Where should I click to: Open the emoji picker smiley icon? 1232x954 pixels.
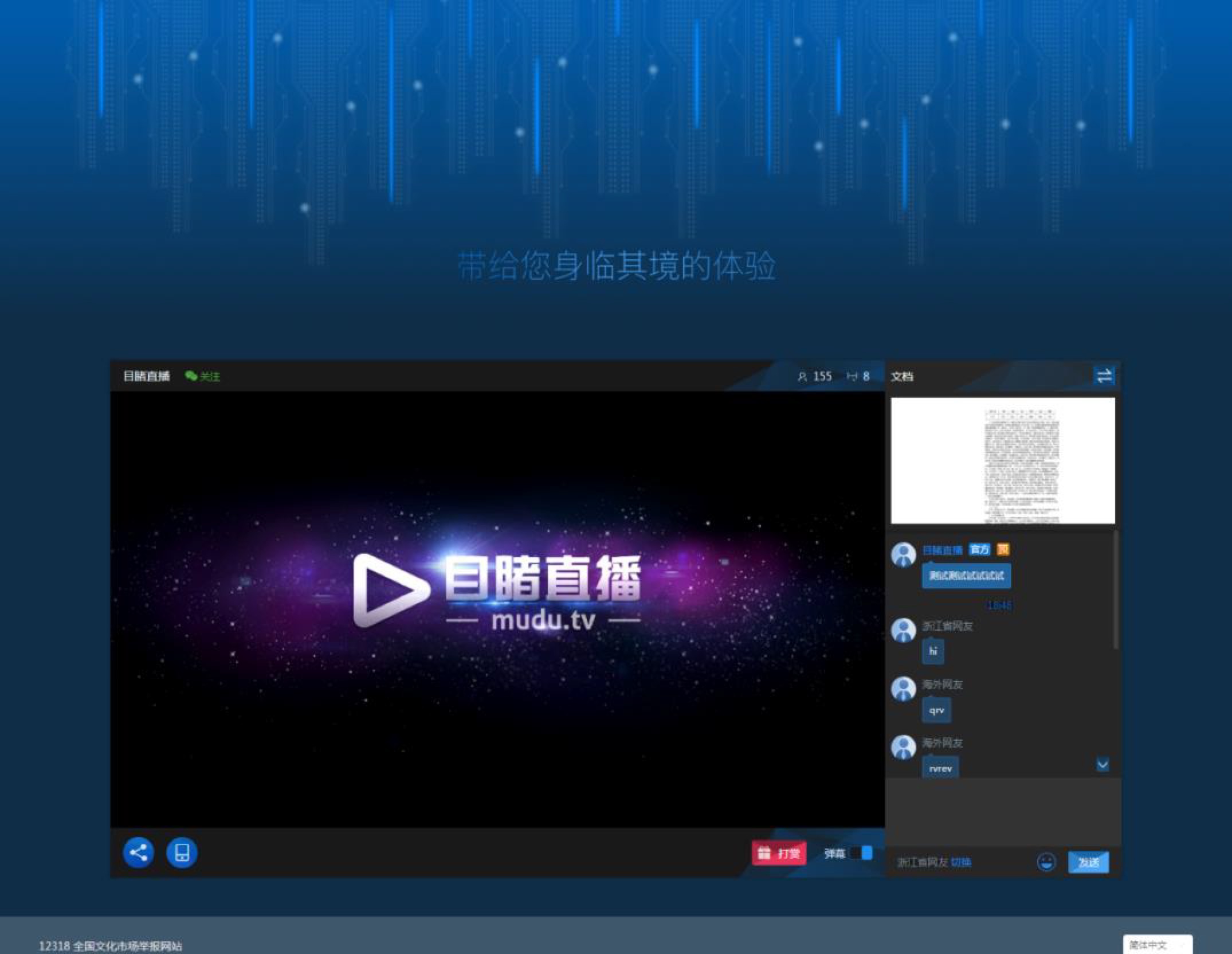pos(1046,862)
